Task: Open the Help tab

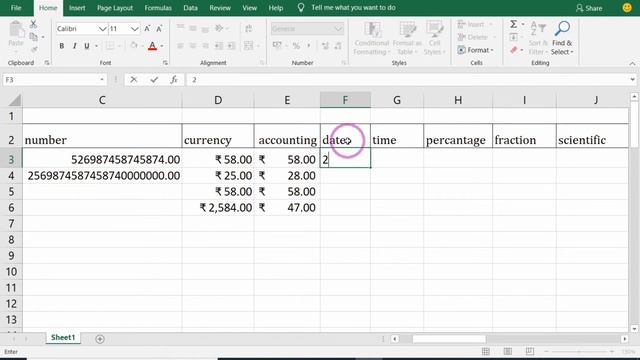Action: pos(276,8)
